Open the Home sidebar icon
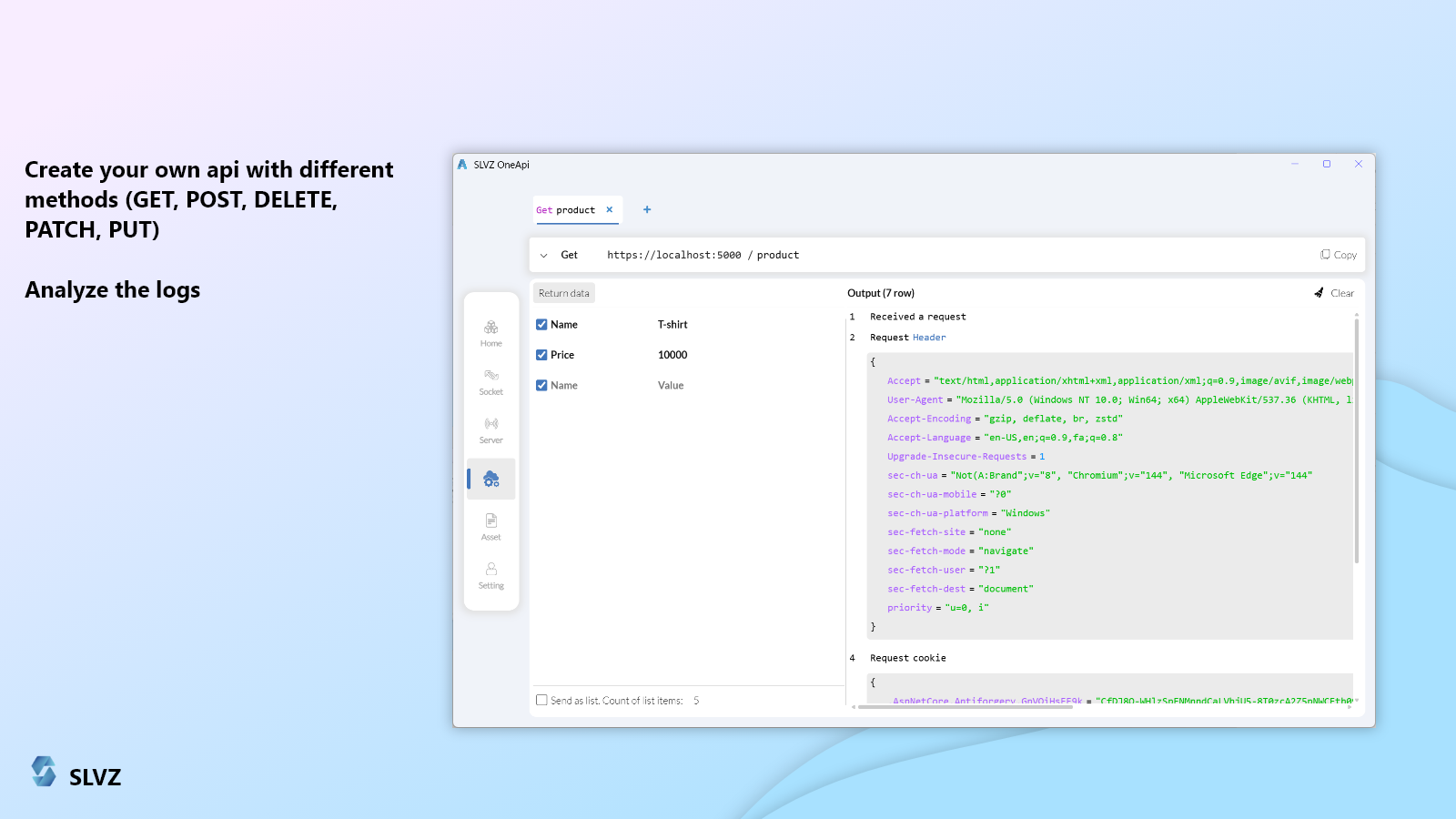The image size is (1456, 819). click(x=490, y=333)
